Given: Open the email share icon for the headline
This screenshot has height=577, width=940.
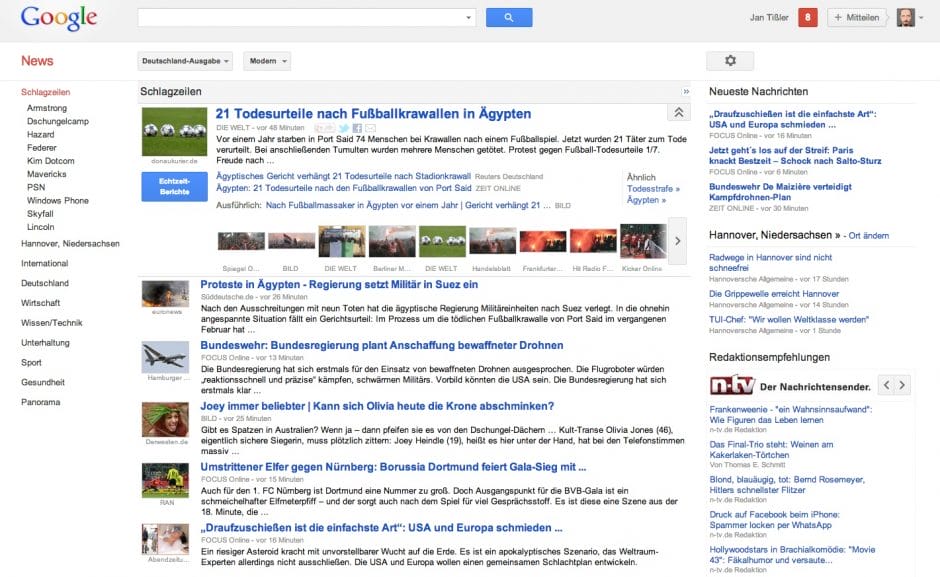Looking at the screenshot, I should click(371, 128).
